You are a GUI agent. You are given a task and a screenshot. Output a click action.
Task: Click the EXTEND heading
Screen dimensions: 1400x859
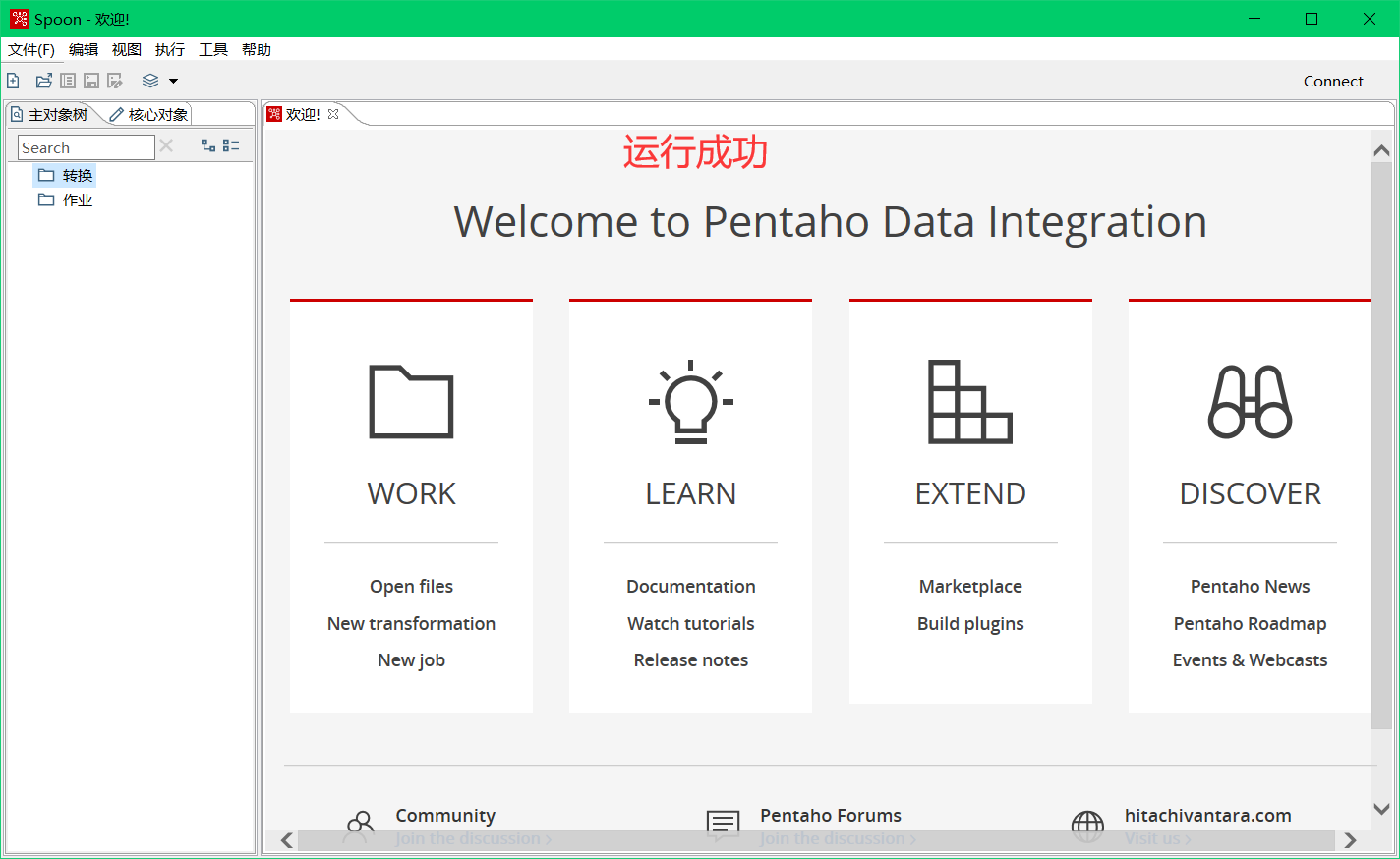[970, 493]
